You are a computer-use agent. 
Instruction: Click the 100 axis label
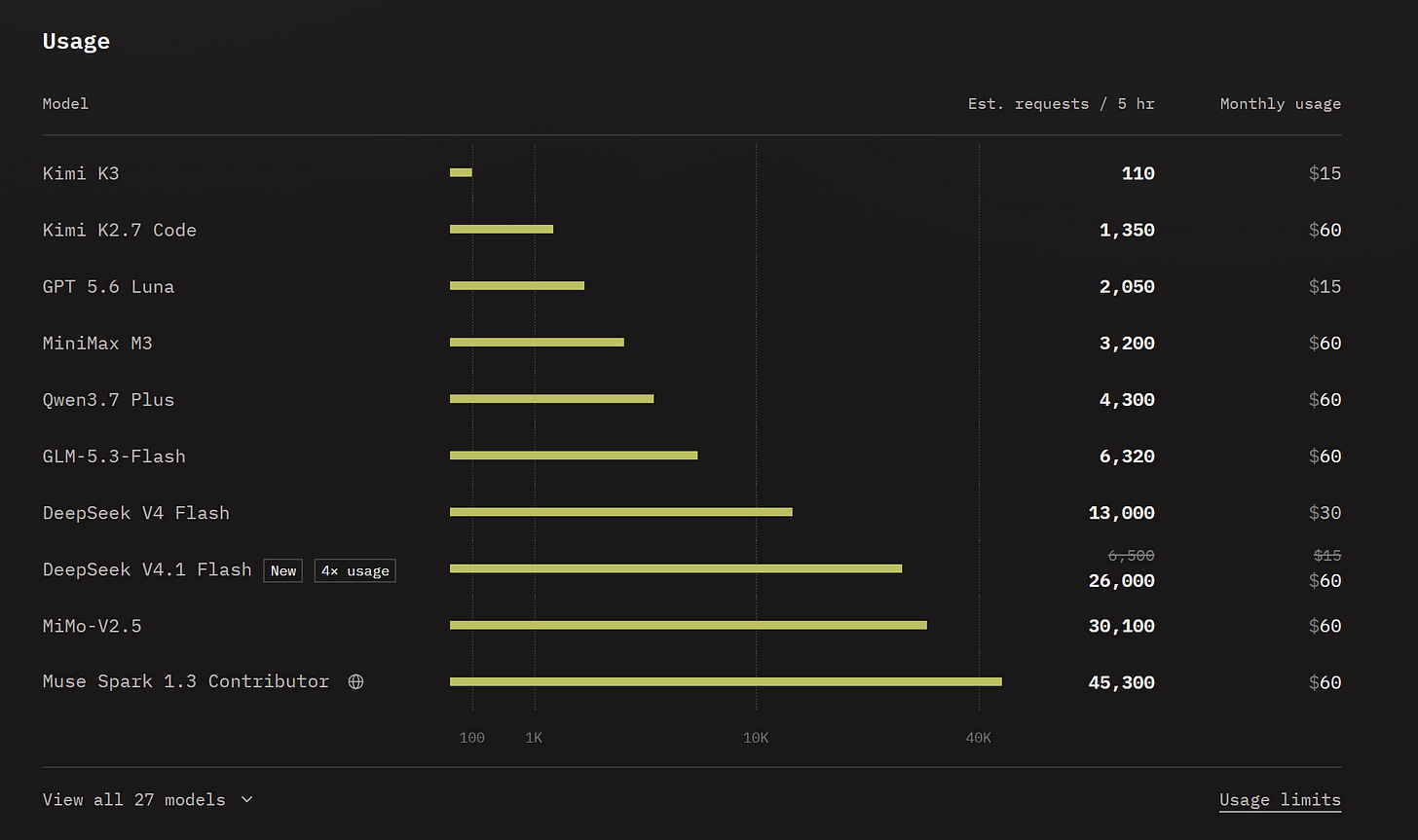(x=472, y=738)
